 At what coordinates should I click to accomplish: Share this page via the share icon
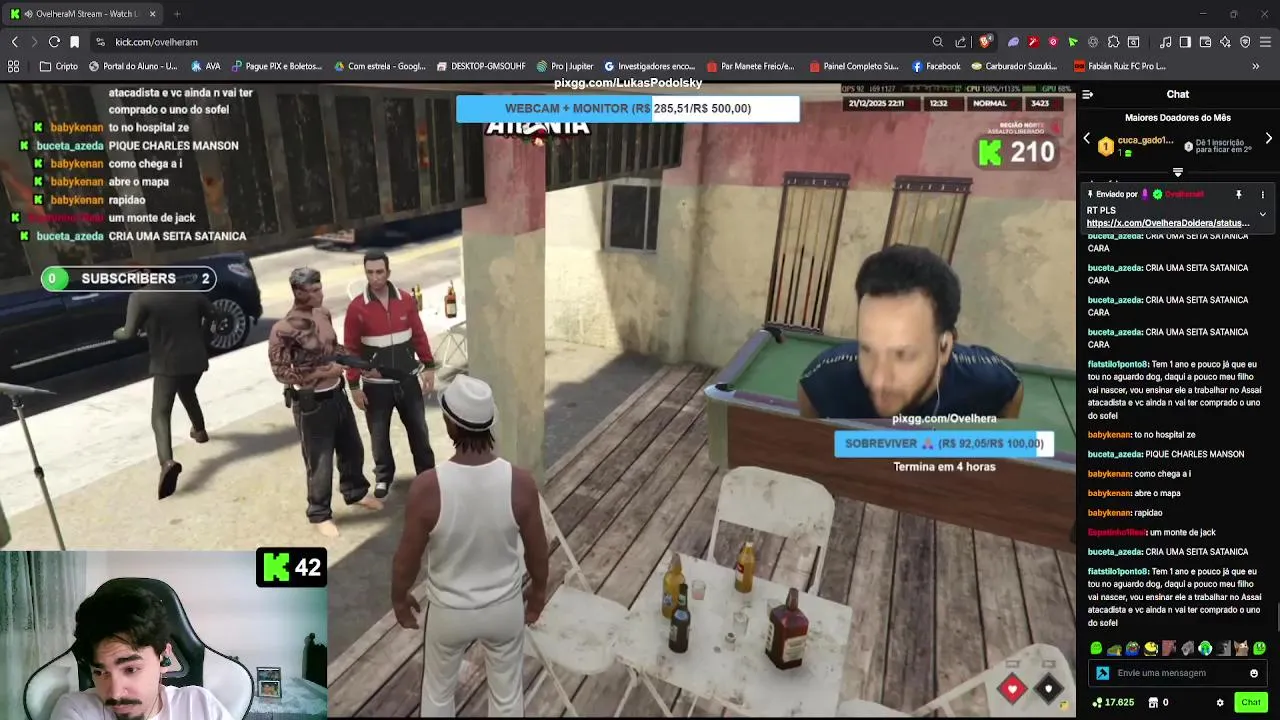[961, 42]
